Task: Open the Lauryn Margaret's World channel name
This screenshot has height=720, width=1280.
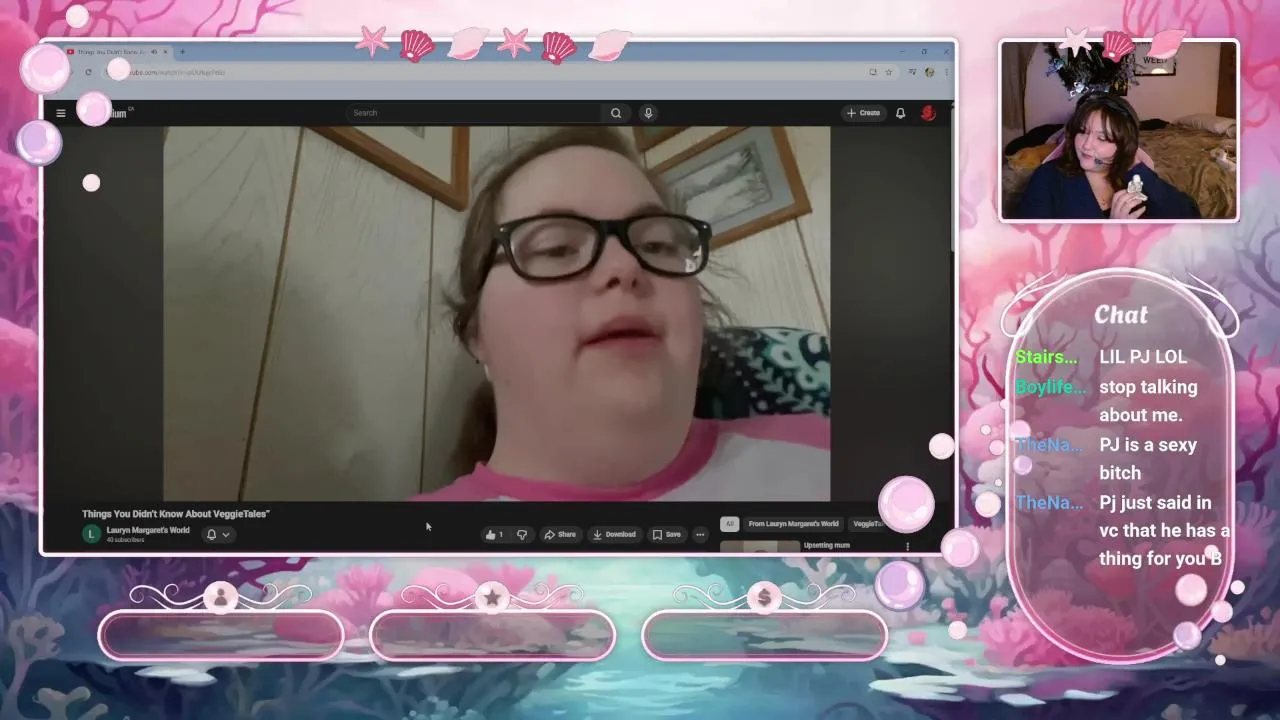Action: [x=148, y=530]
